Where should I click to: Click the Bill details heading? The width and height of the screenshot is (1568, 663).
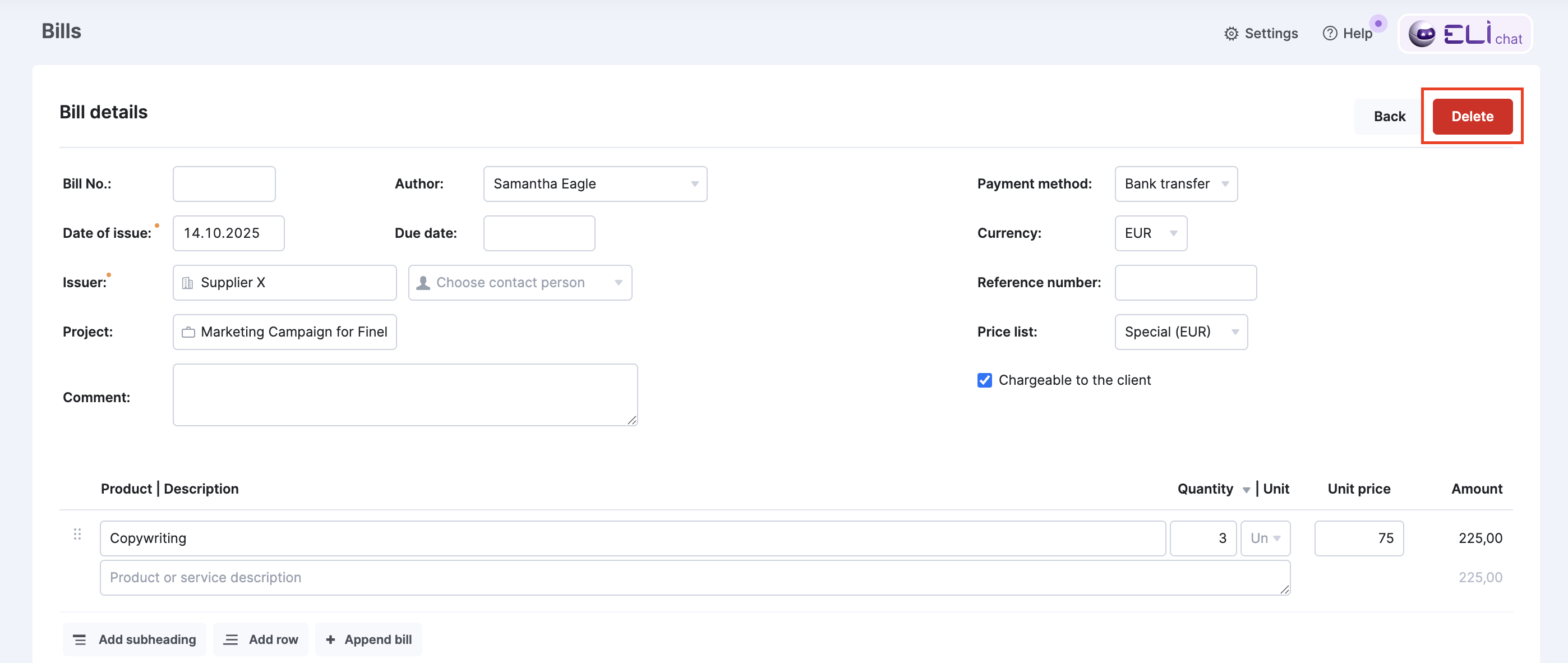coord(104,112)
